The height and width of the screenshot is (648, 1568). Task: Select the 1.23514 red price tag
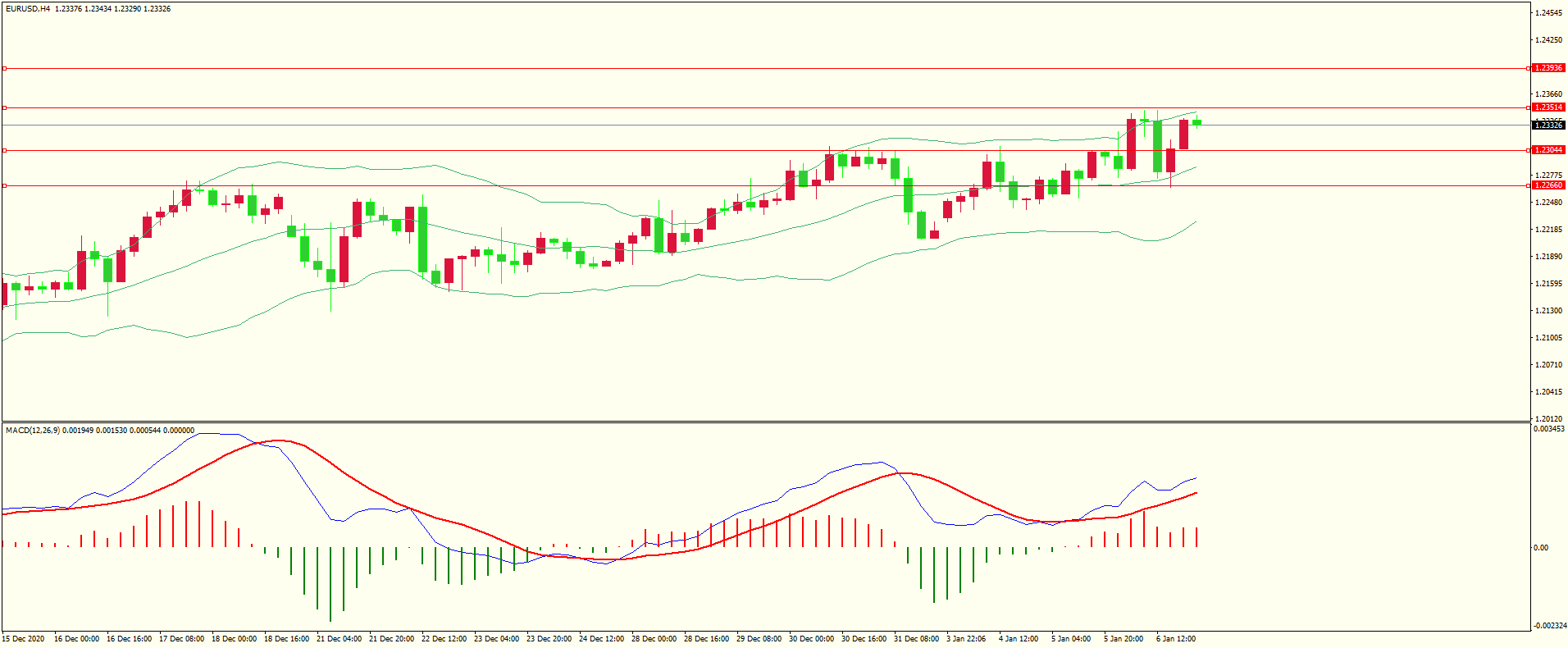(x=1548, y=107)
